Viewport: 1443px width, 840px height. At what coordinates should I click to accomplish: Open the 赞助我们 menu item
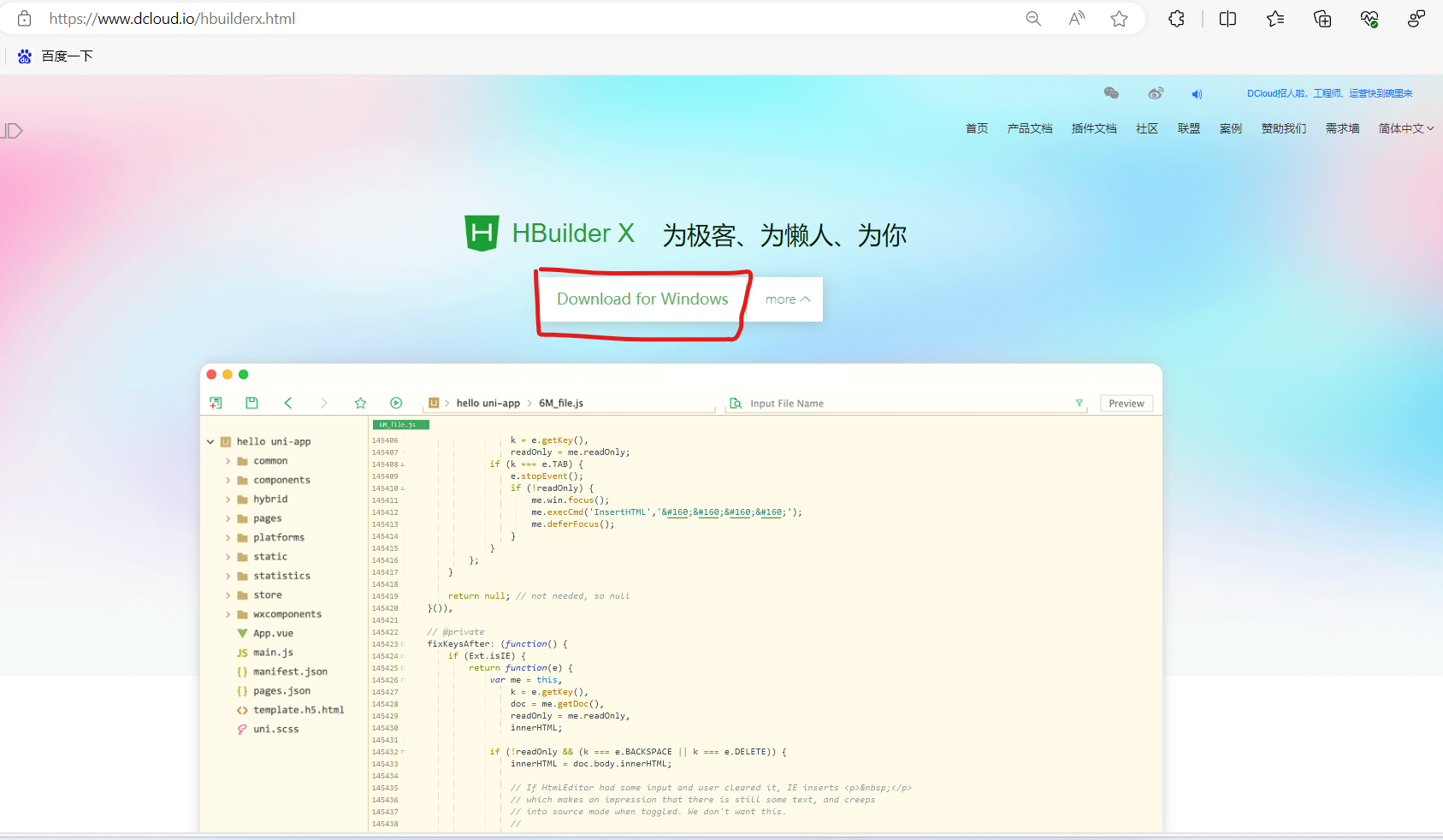coord(1284,128)
